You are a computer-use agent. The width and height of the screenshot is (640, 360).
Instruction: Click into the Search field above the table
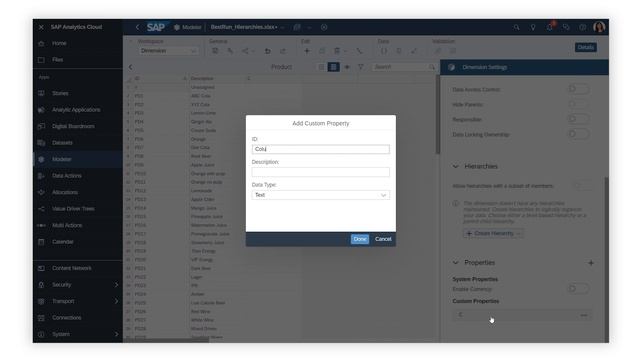pos(403,67)
